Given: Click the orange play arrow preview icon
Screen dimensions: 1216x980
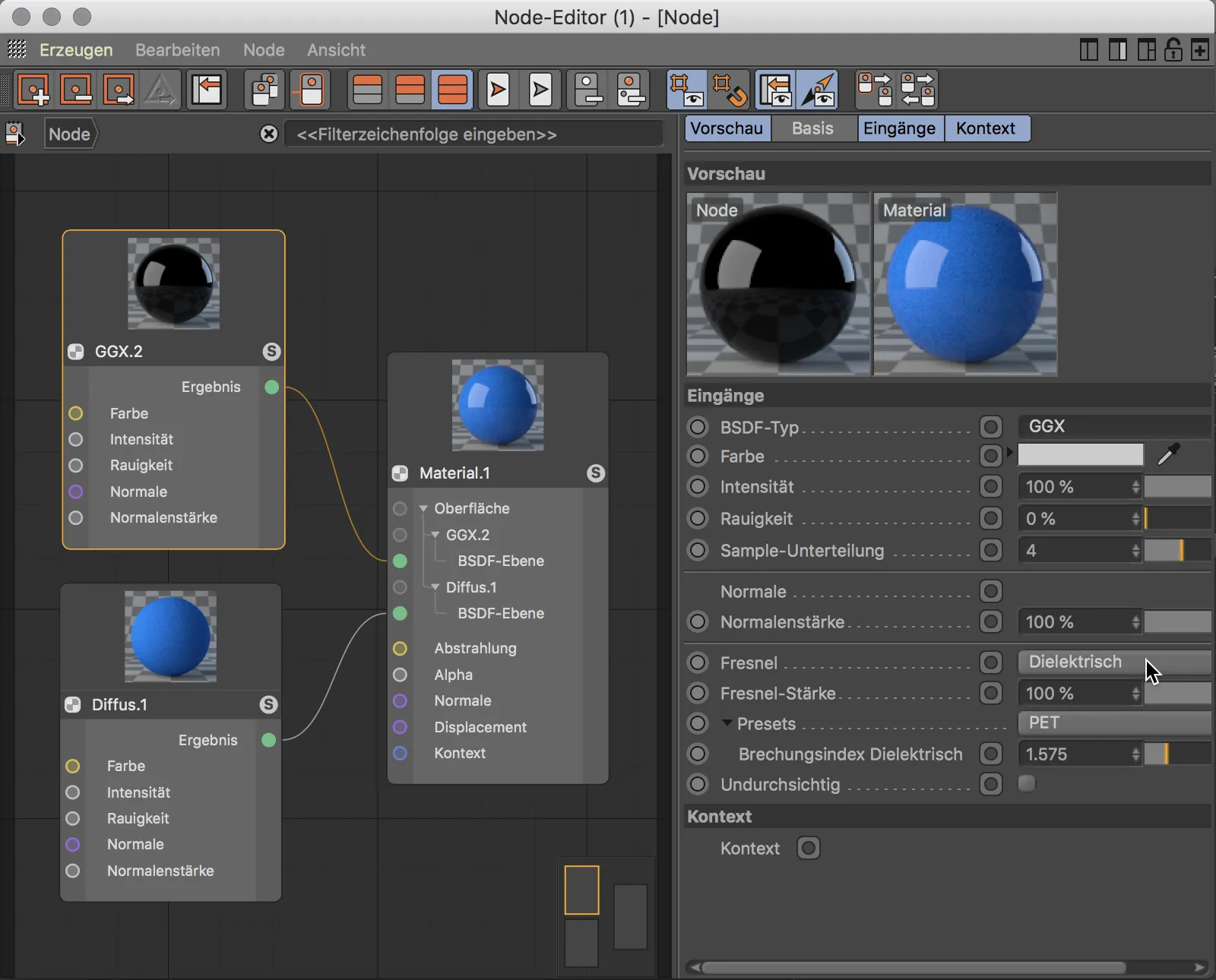Looking at the screenshot, I should click(499, 90).
